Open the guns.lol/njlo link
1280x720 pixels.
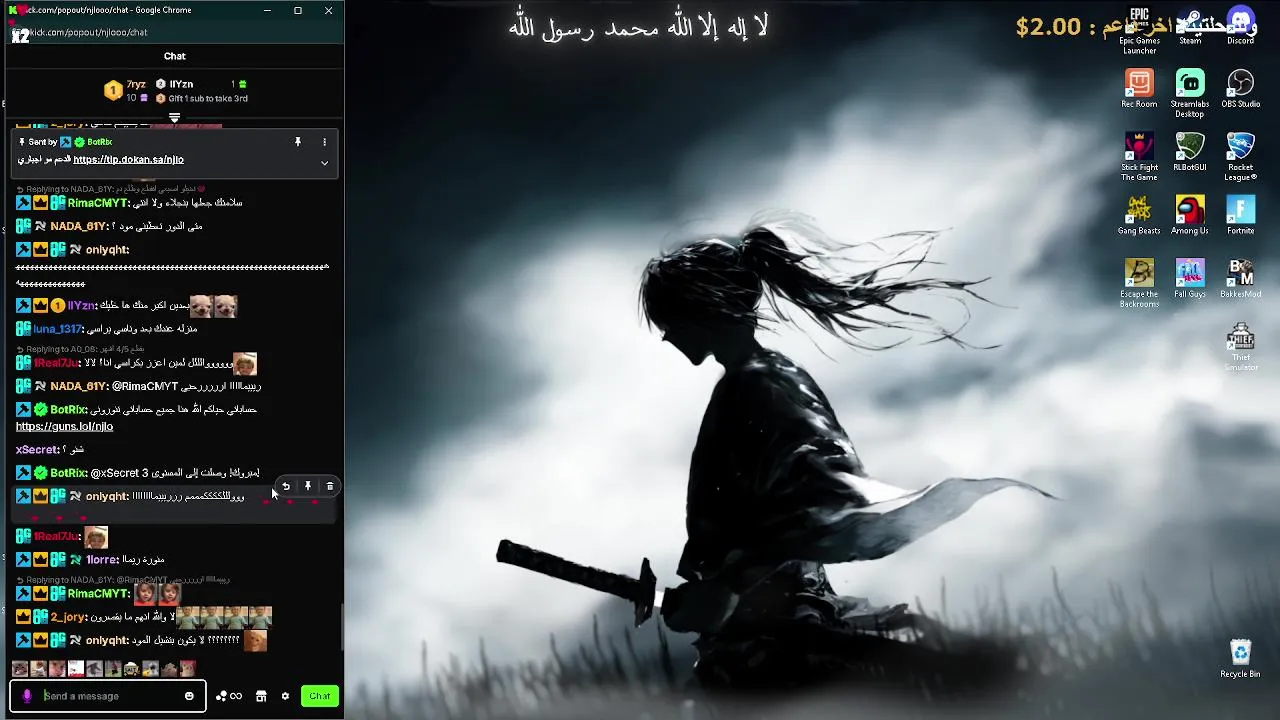point(64,426)
